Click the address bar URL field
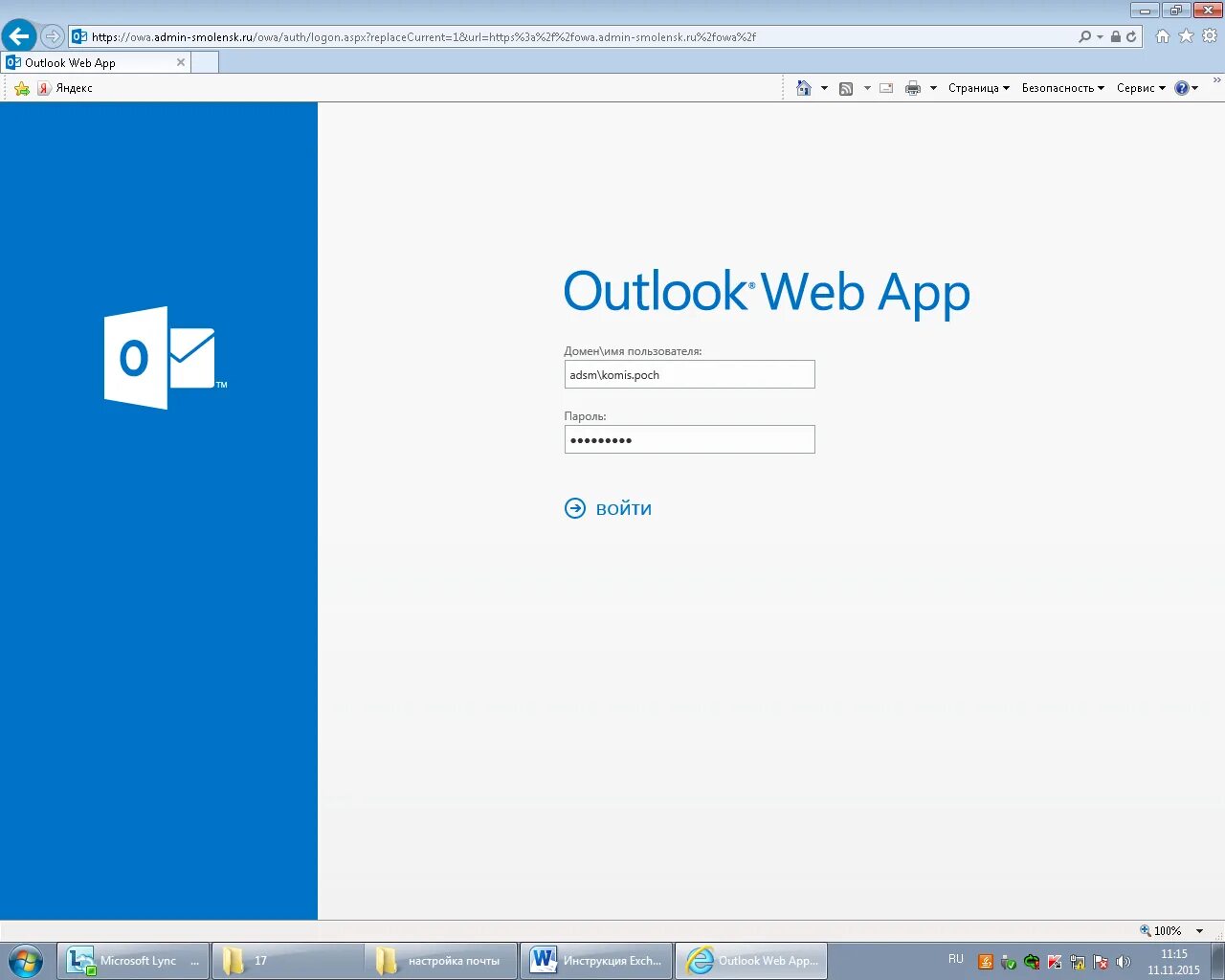This screenshot has height=980, width=1225. pos(582,36)
